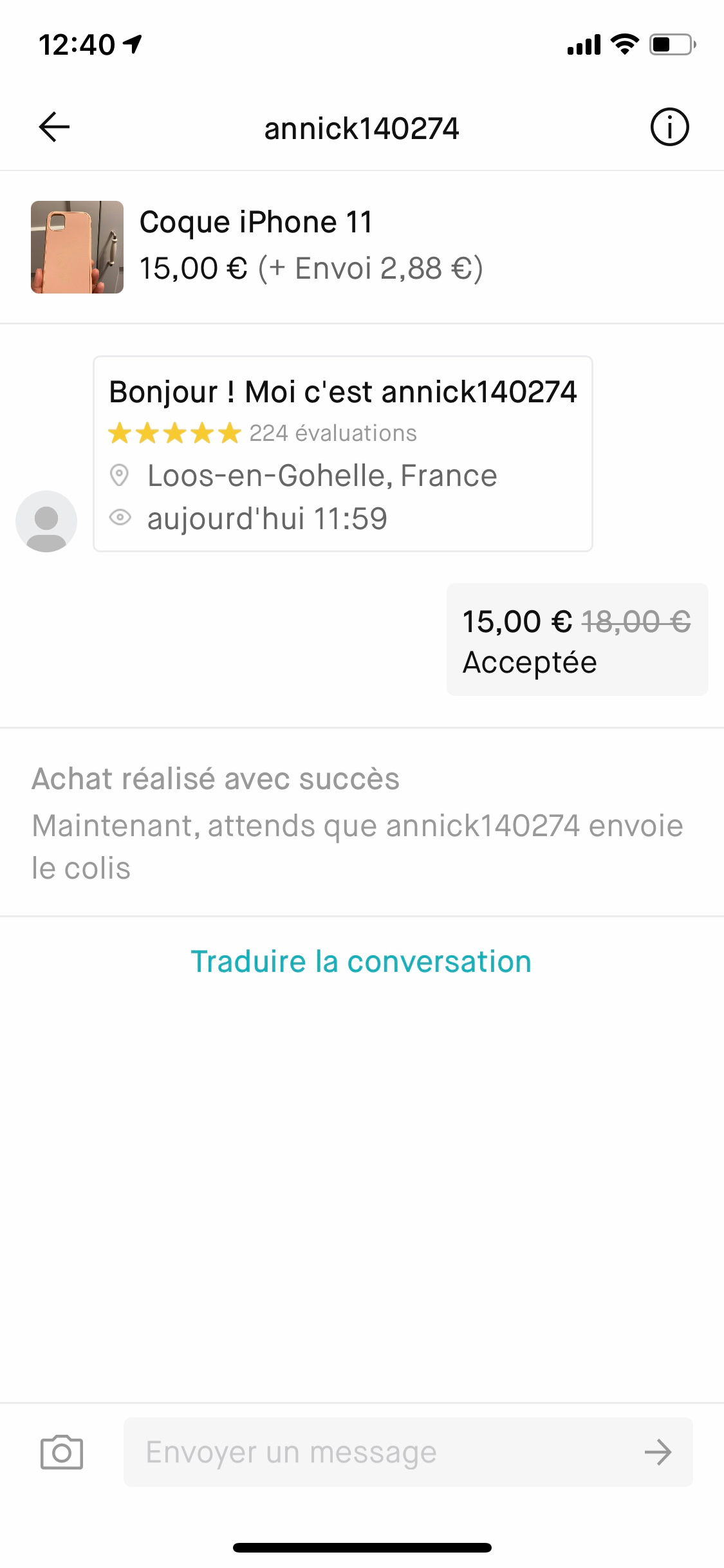Tap the battery indicator in status bar
This screenshot has height=1568, width=724.
point(672,44)
